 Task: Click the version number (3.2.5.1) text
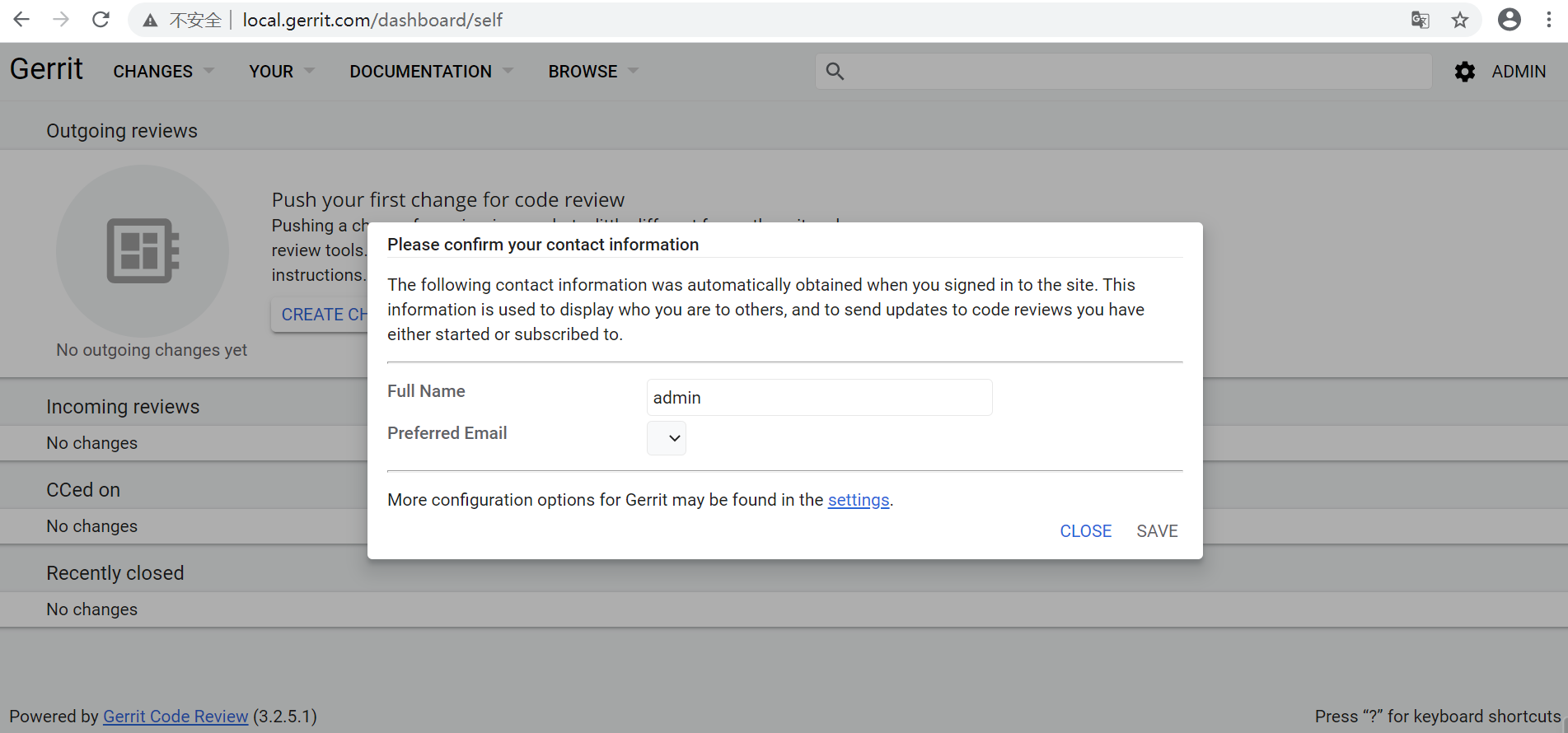coord(285,717)
